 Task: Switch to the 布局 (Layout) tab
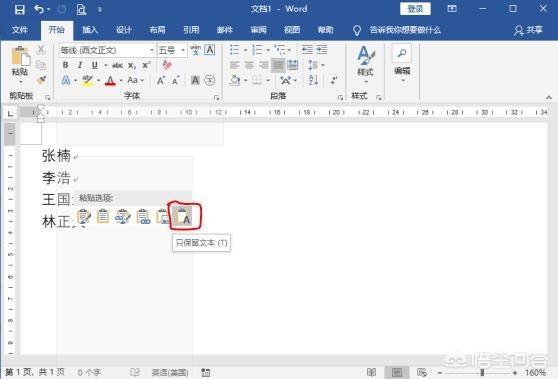pyautogui.click(x=157, y=30)
